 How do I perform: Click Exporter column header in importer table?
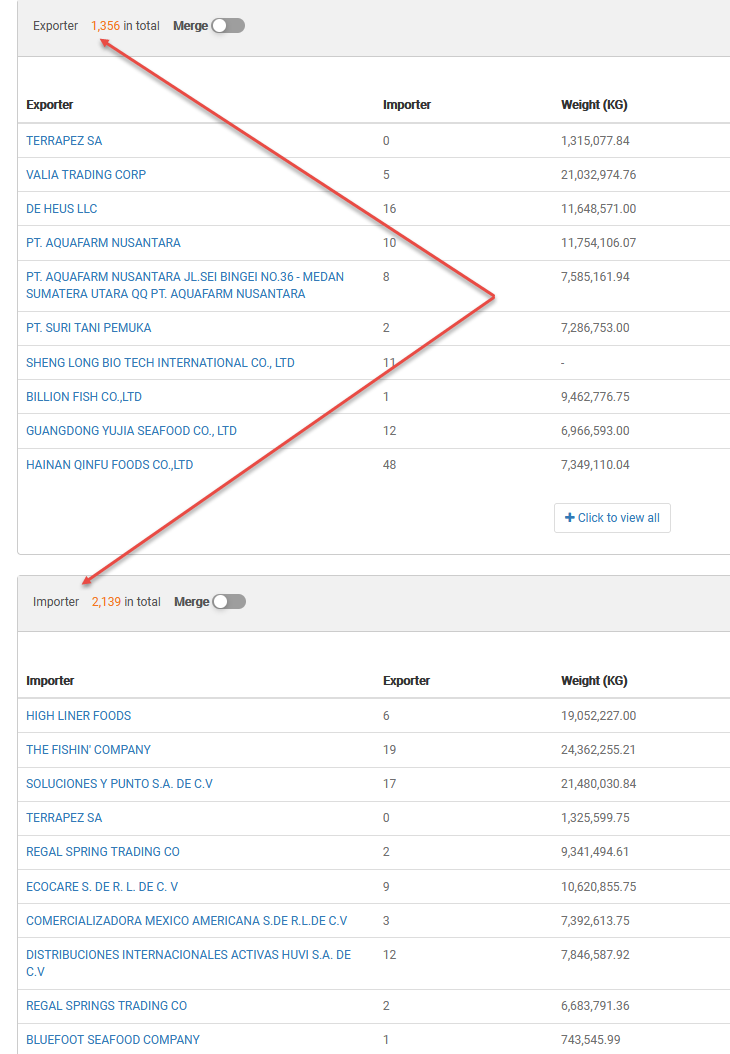tap(406, 681)
